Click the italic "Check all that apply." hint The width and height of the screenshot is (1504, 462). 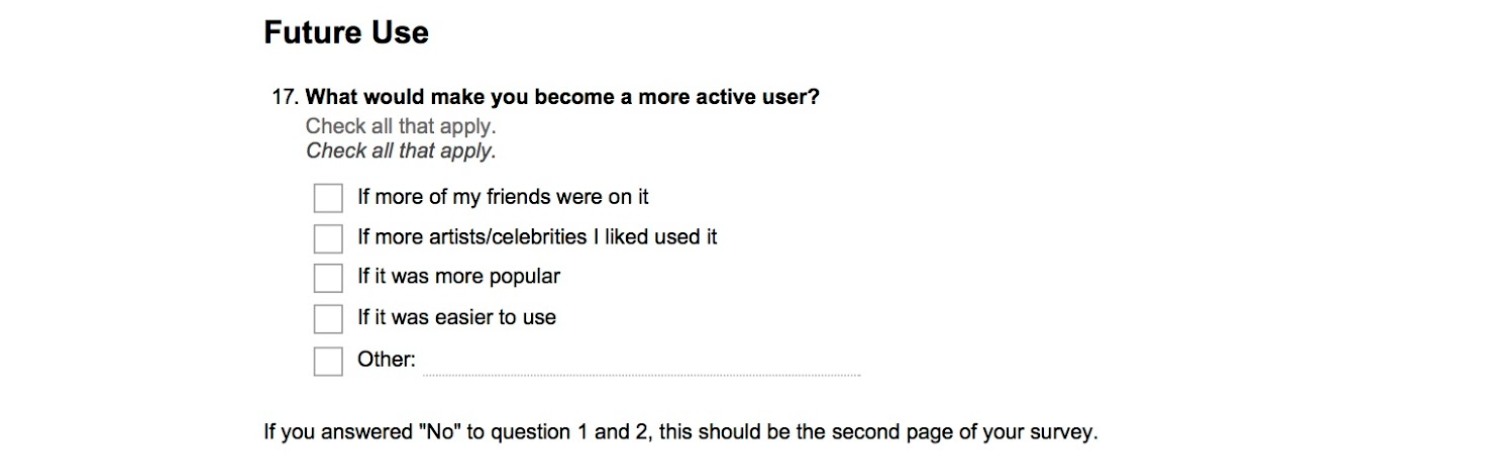(x=401, y=151)
